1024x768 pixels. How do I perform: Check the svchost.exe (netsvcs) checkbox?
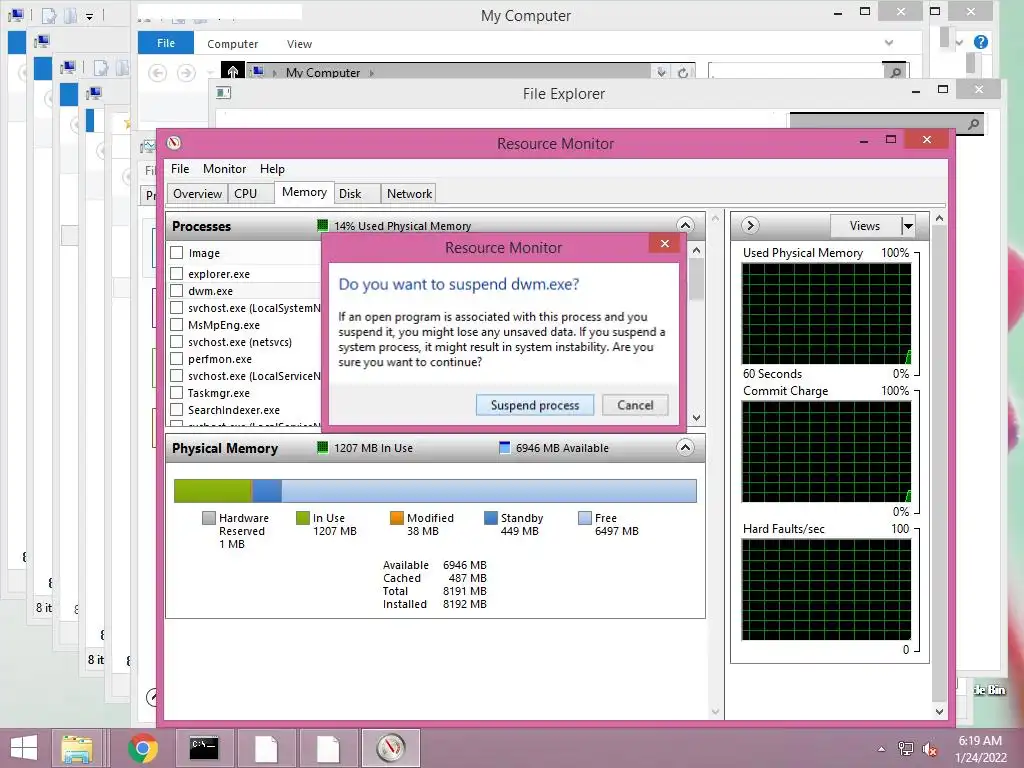176,341
